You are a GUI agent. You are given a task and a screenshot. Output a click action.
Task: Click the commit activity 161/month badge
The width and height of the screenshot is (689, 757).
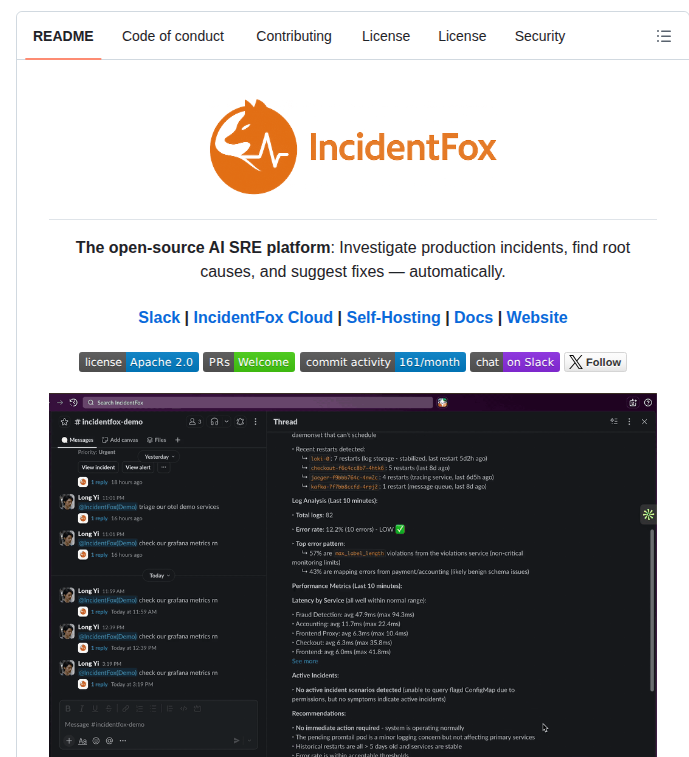coord(383,362)
